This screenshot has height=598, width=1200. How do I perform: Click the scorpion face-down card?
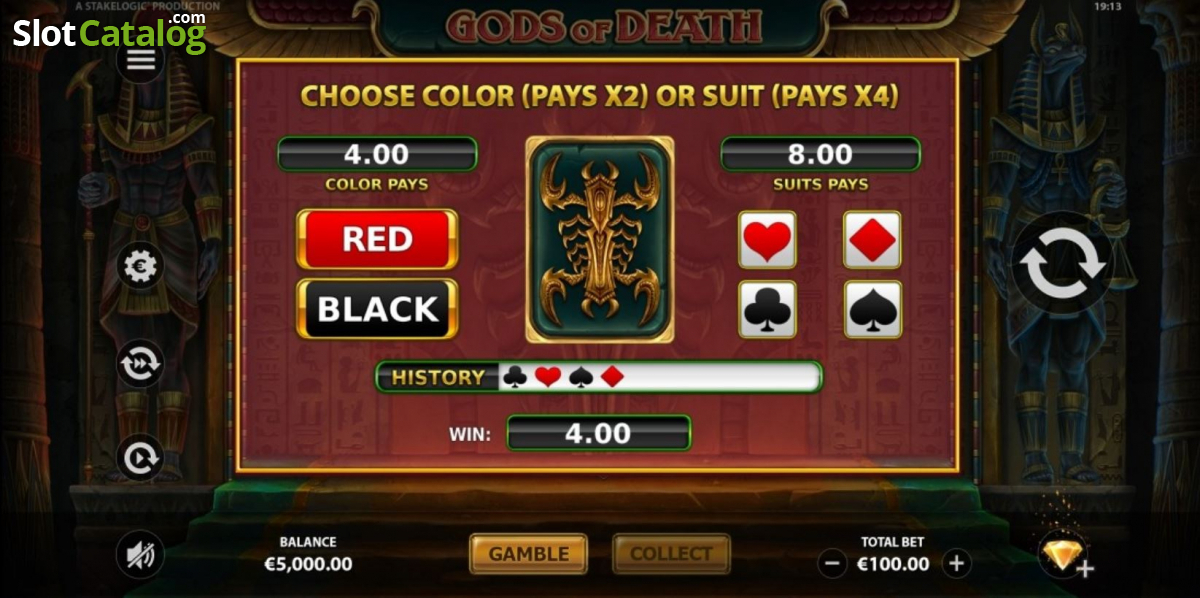click(600, 240)
